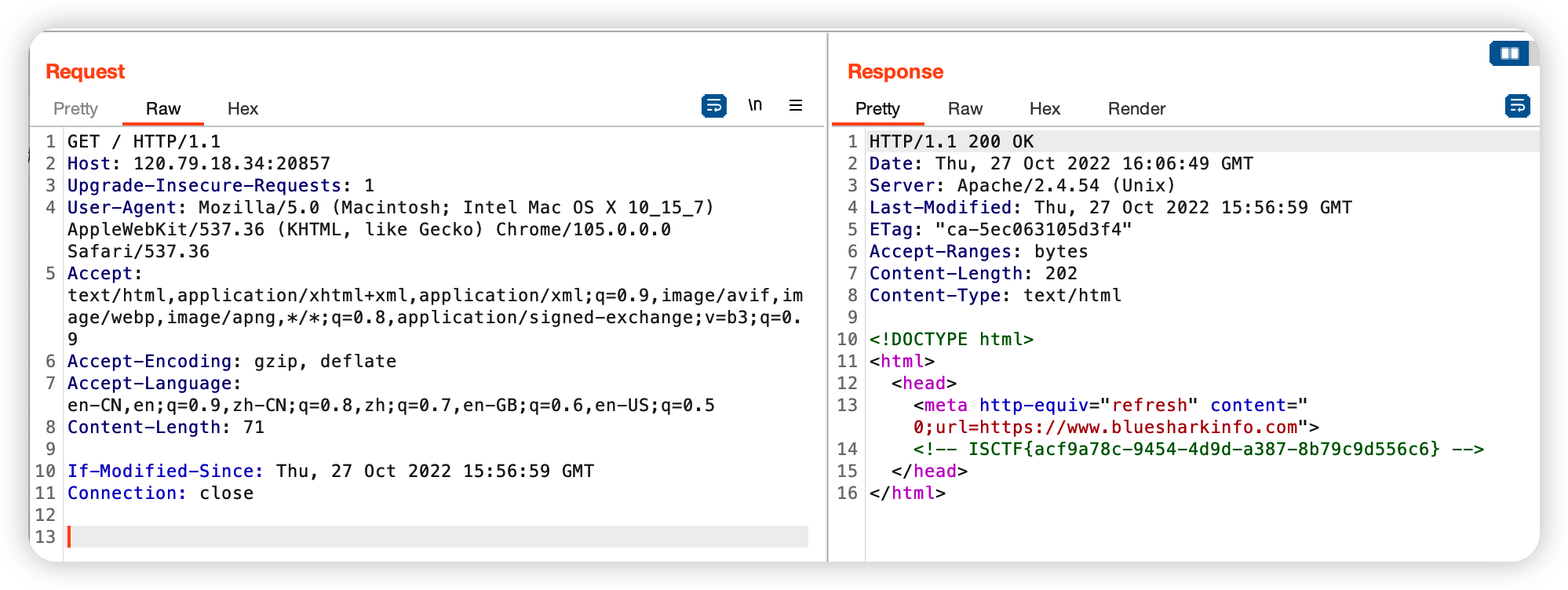Image resolution: width=1568 pixels, height=590 pixels.
Task: Click the ISCTF flag comment line
Action: pyautogui.click(x=1198, y=449)
